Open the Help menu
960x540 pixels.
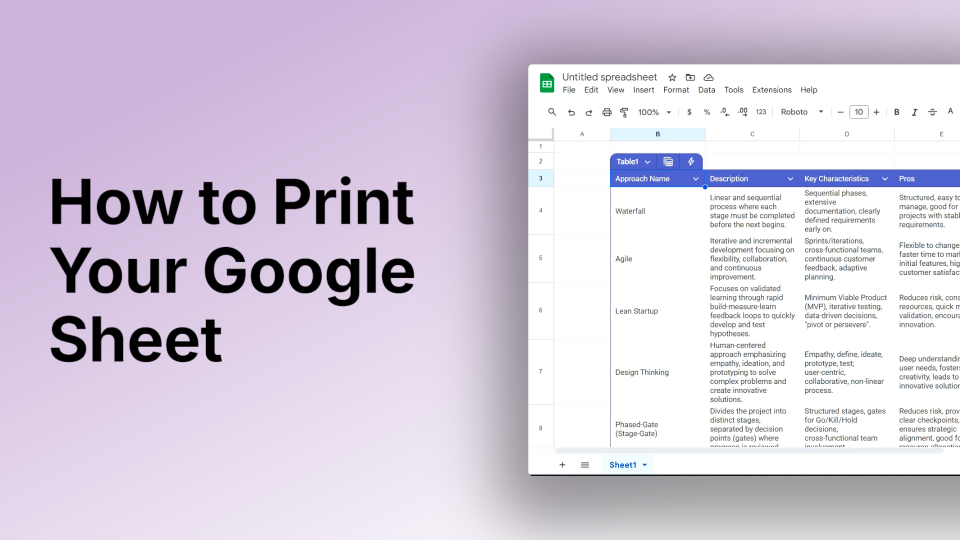(809, 90)
